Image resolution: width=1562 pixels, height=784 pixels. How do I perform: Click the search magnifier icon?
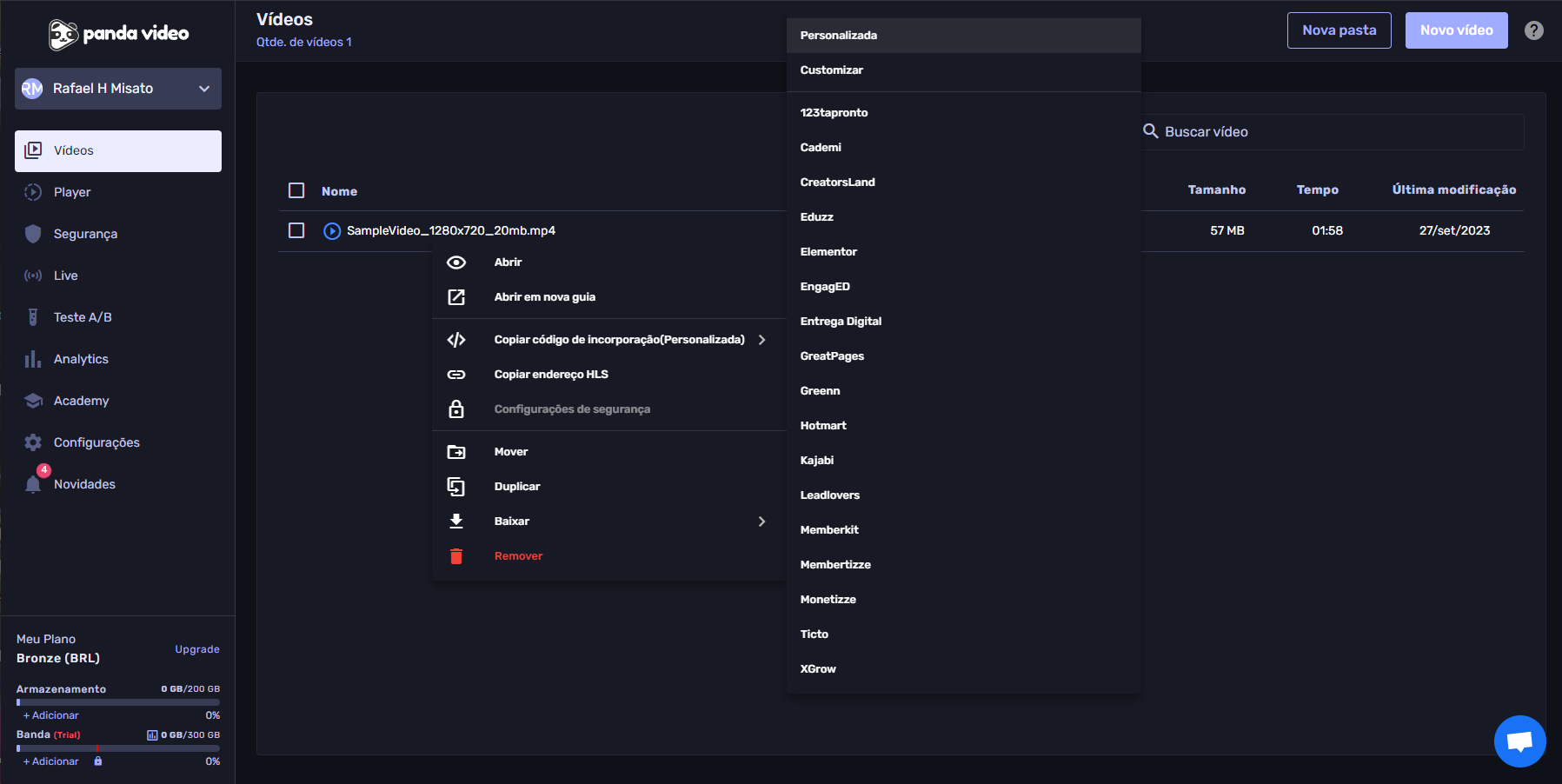pyautogui.click(x=1151, y=131)
